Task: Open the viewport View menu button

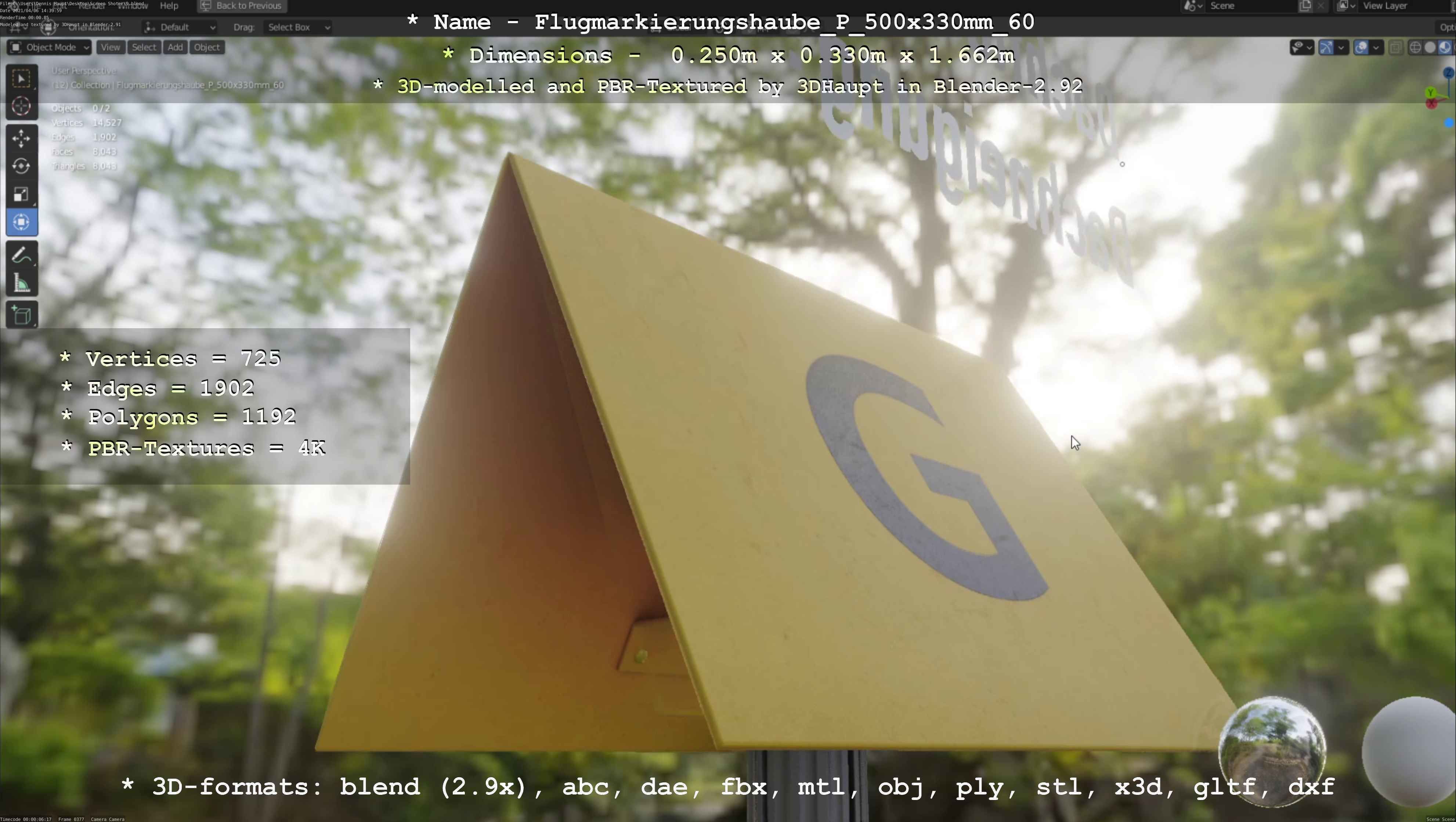Action: (110, 47)
